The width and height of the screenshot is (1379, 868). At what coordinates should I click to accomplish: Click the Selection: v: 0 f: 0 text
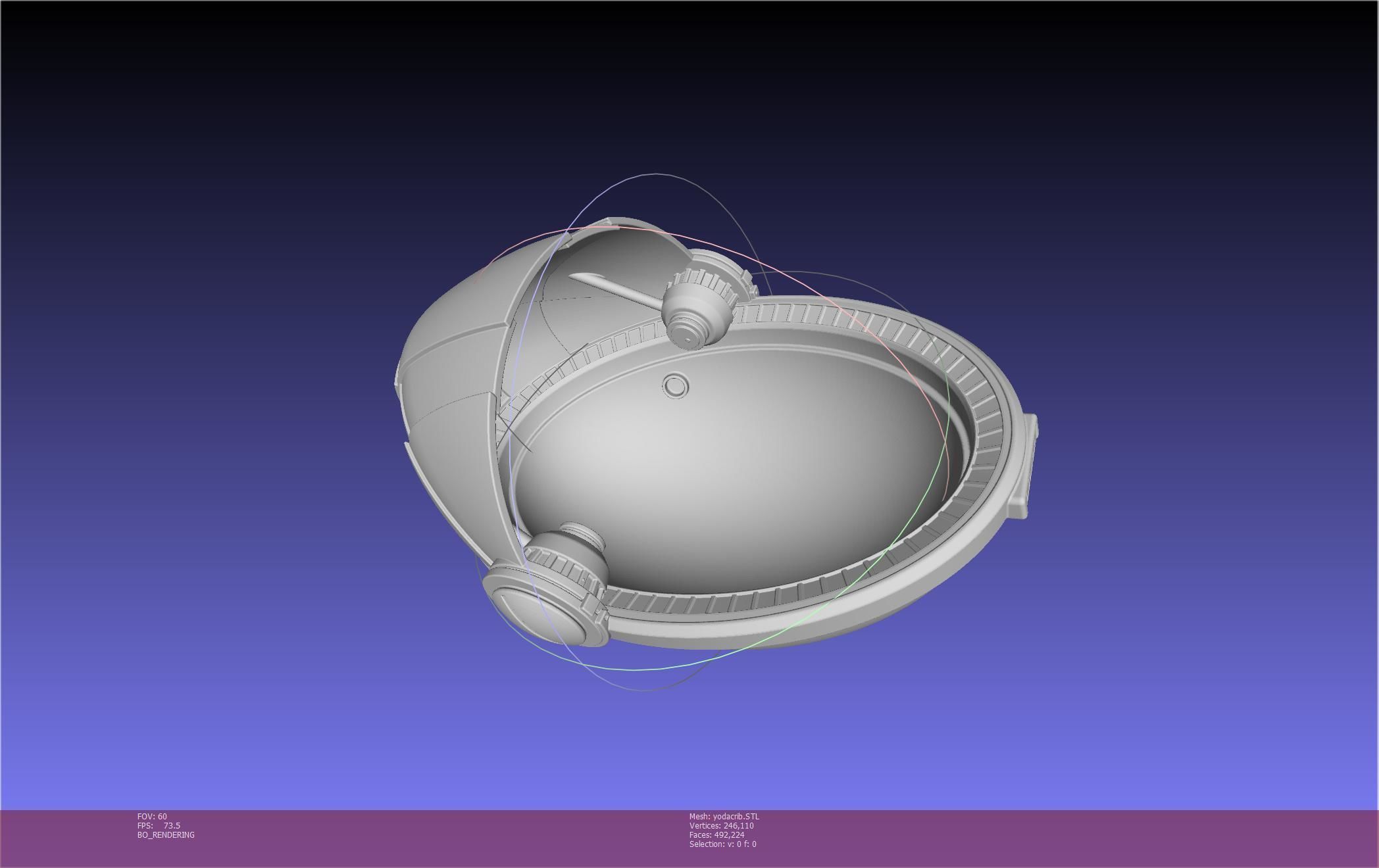[722, 844]
